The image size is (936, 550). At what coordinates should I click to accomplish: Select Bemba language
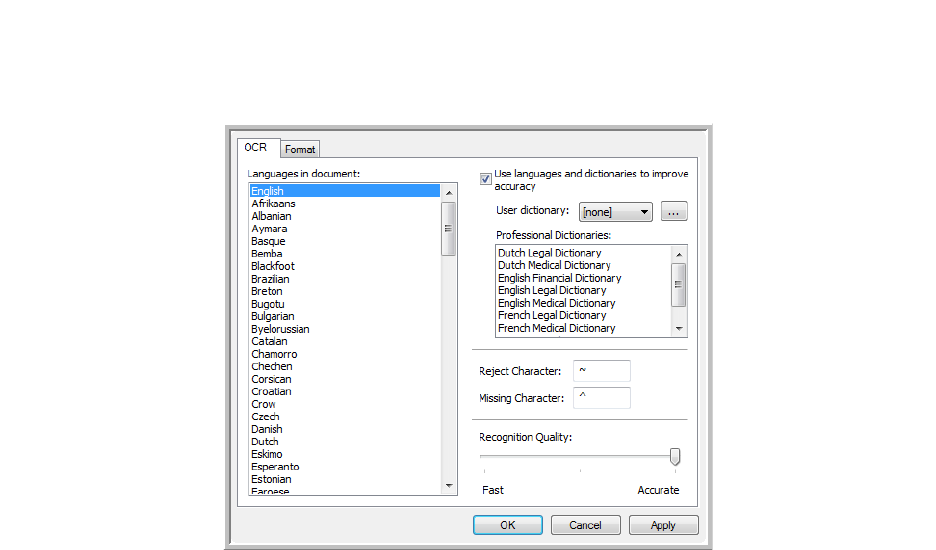pos(344,254)
